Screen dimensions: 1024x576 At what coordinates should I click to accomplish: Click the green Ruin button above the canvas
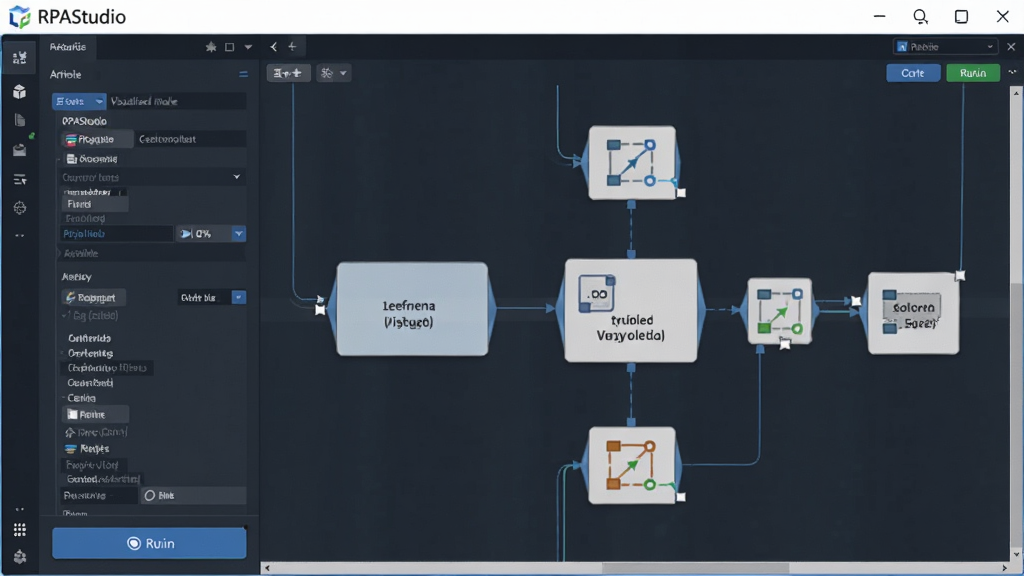973,73
